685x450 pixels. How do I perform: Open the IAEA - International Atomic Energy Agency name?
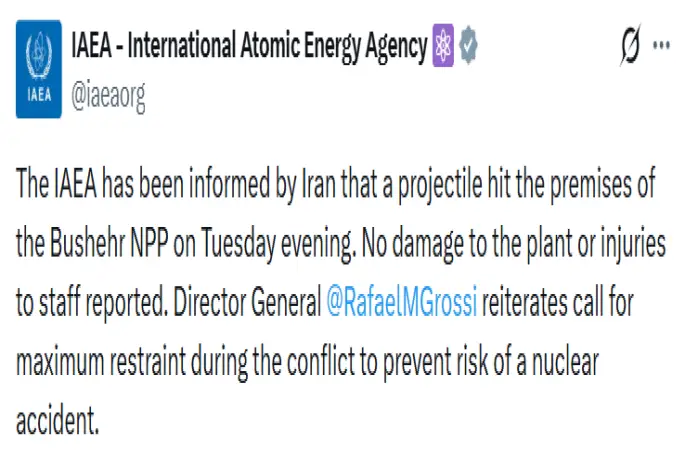tap(249, 44)
